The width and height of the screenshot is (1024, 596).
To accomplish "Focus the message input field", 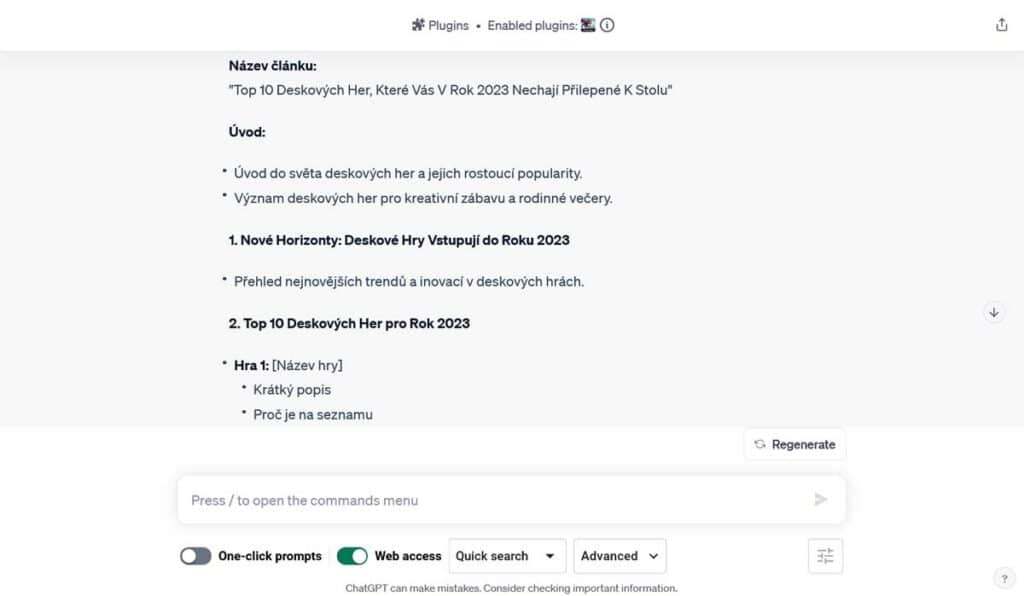I will click(x=490, y=500).
